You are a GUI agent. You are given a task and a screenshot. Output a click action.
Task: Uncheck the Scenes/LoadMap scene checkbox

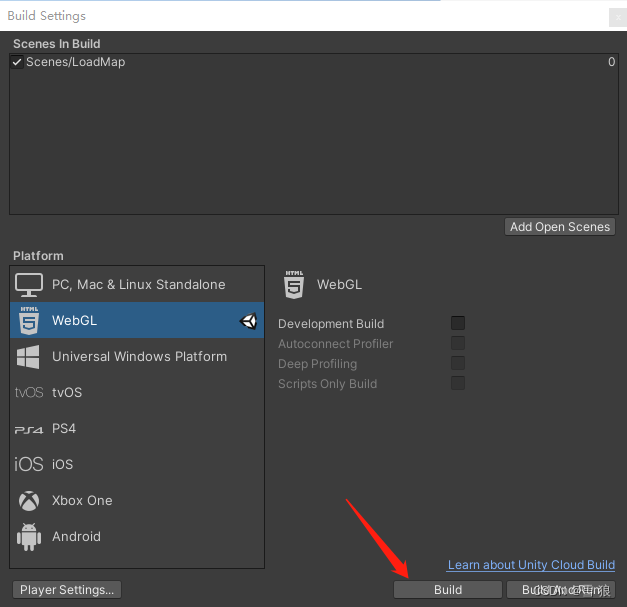[x=17, y=62]
